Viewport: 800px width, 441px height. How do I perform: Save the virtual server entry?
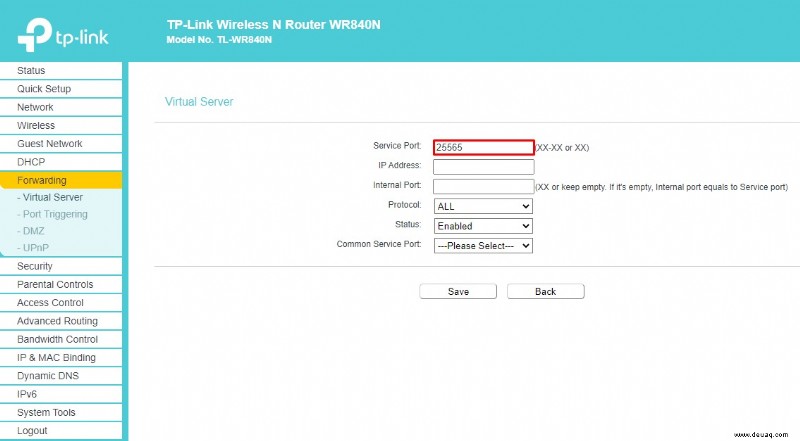coord(458,291)
